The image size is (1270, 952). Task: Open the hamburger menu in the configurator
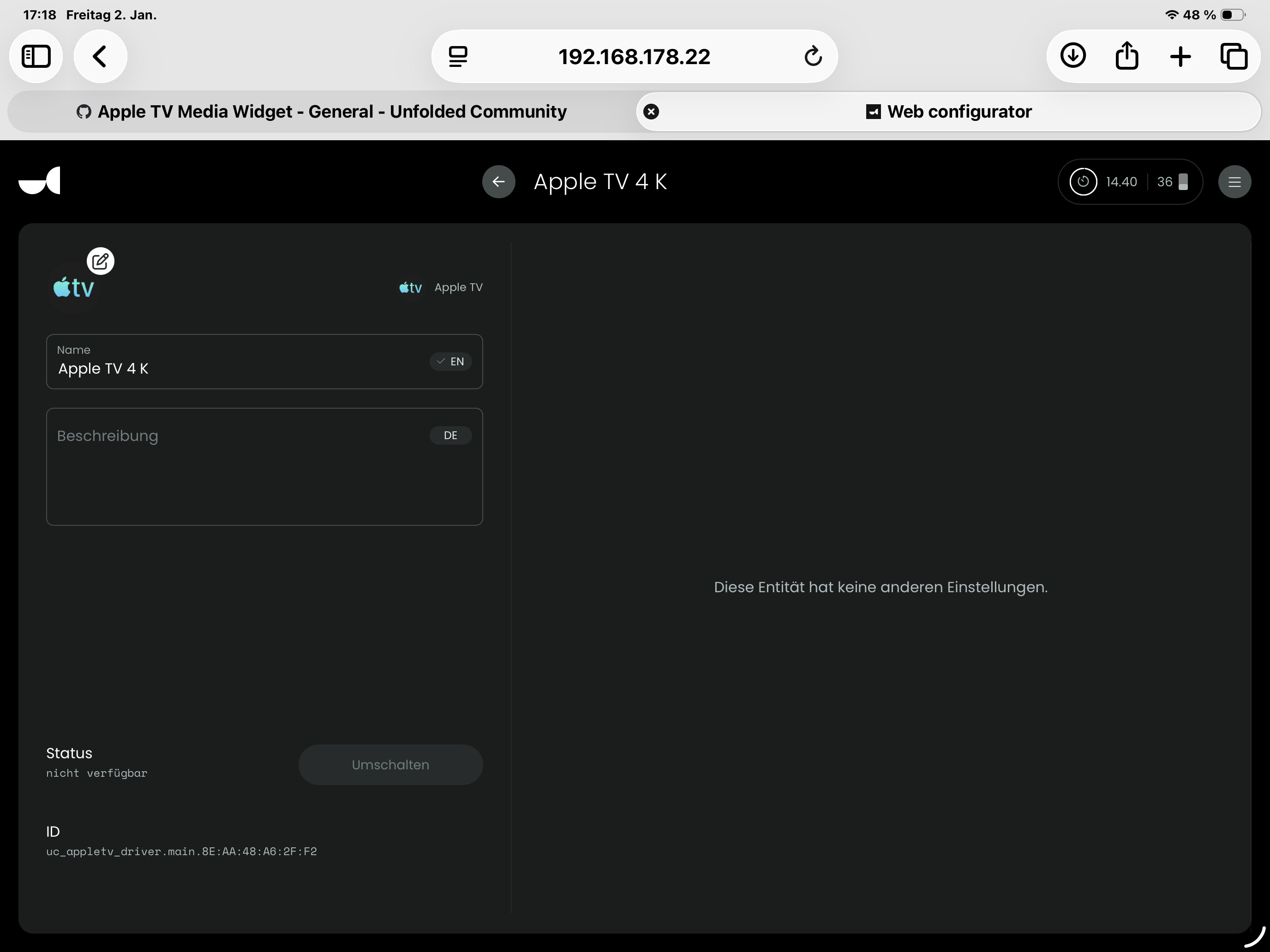[1234, 182]
